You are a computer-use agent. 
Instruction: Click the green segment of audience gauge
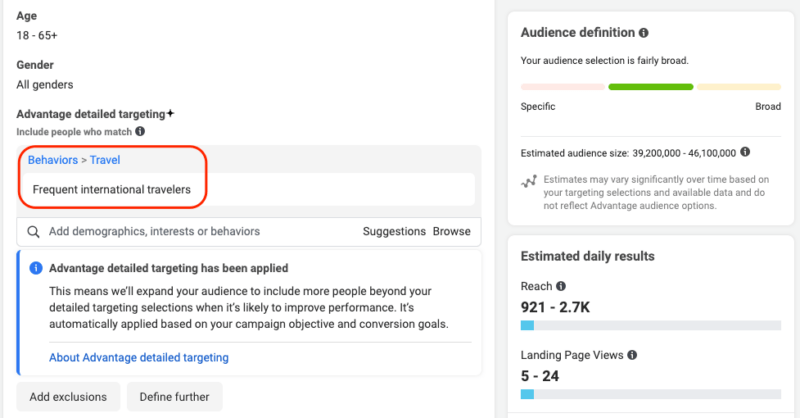click(650, 87)
